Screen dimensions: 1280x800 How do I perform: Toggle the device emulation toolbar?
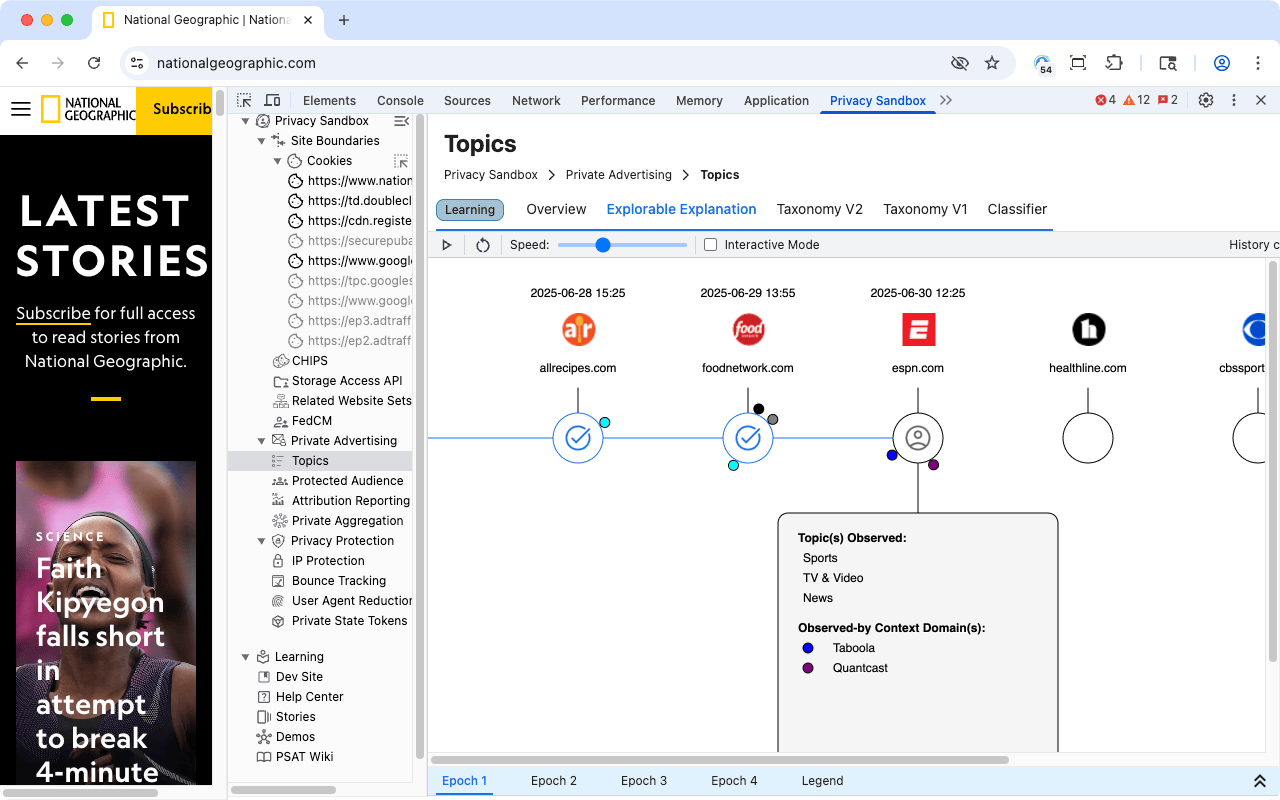(273, 100)
